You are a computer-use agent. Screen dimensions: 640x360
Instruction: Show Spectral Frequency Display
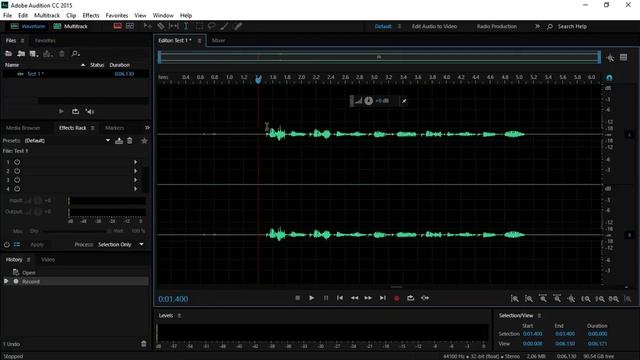(118, 26)
